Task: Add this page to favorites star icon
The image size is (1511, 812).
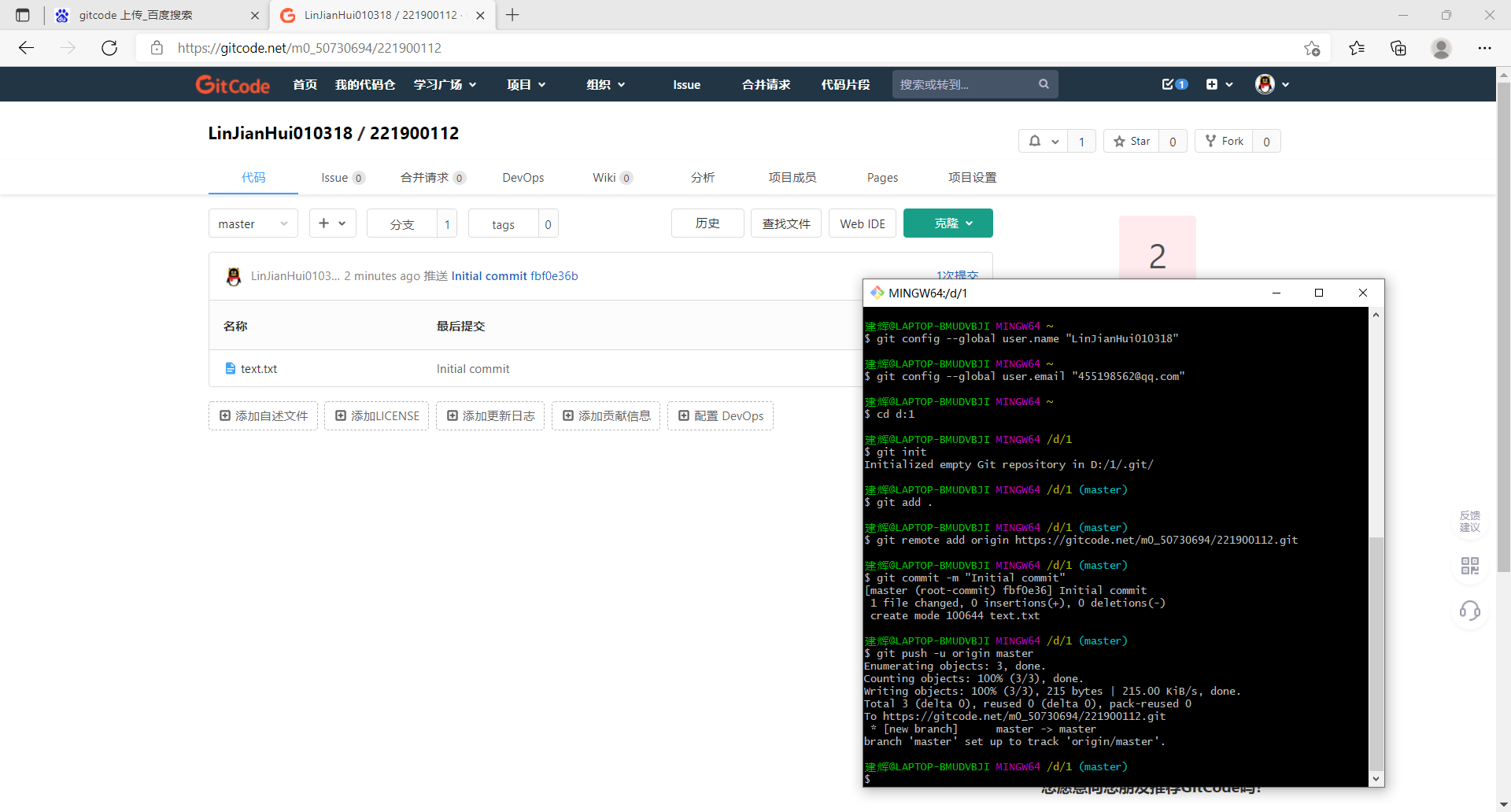Action: [x=1312, y=48]
